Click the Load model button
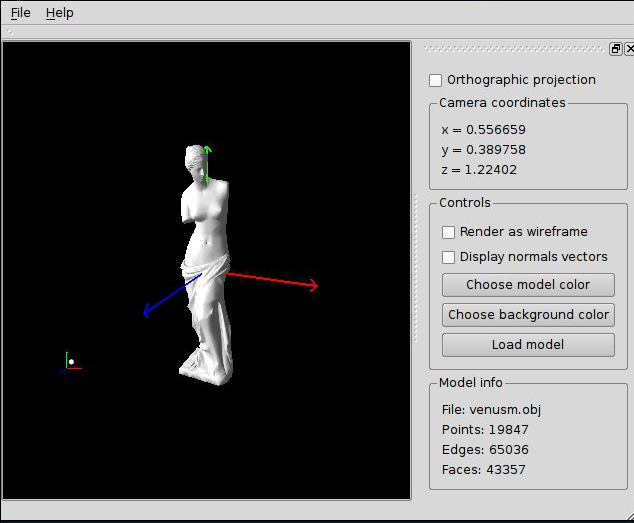 pyautogui.click(x=528, y=345)
